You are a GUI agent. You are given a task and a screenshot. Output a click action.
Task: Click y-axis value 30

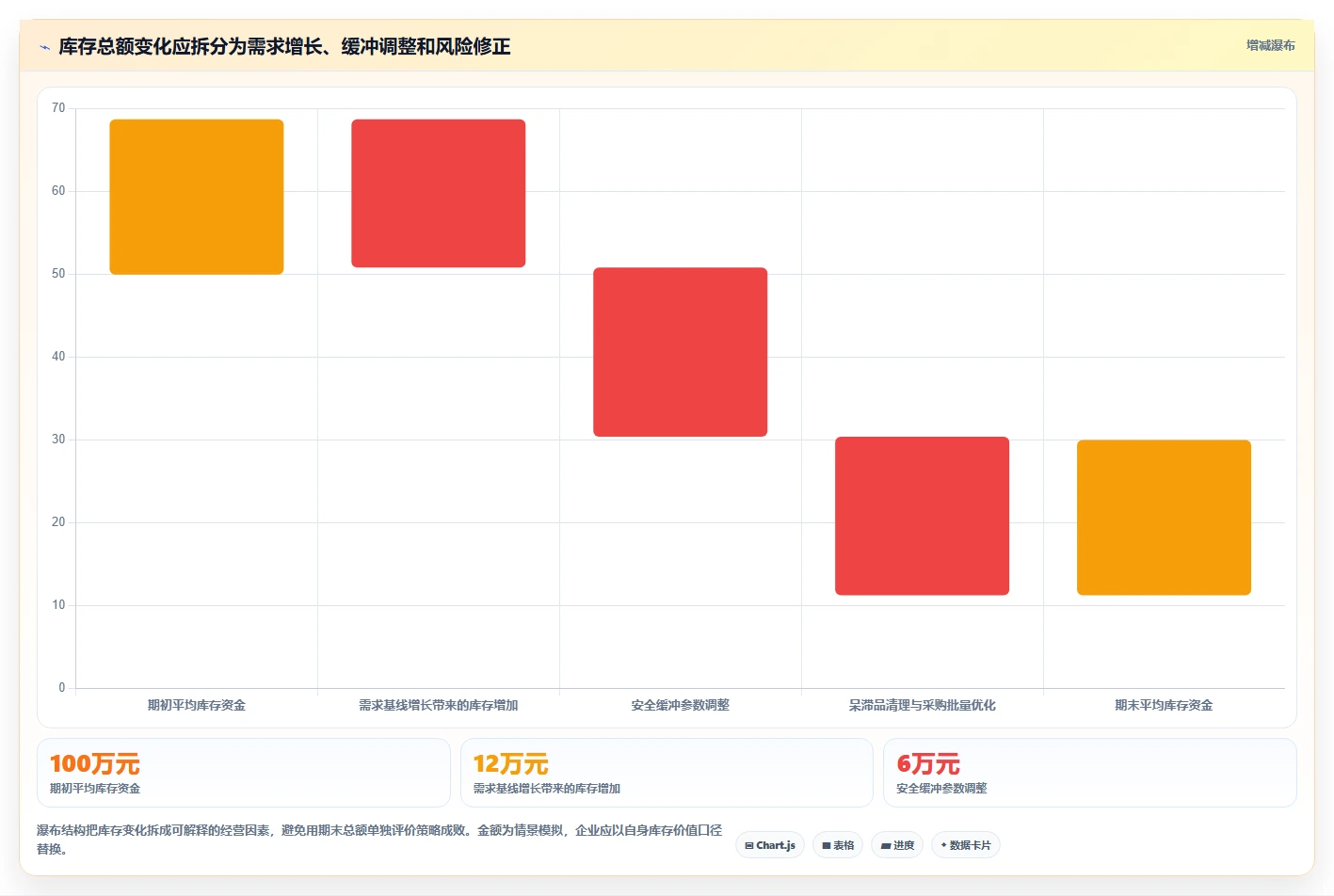58,440
